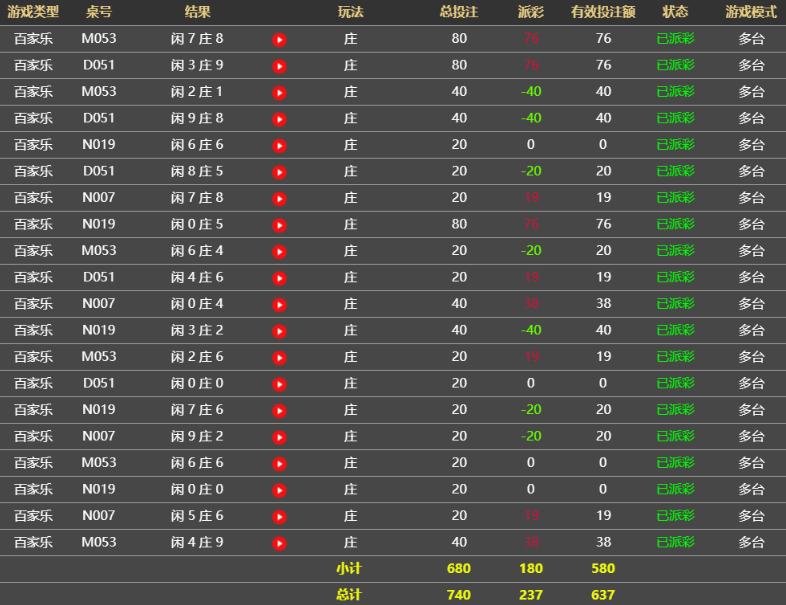
Task: Select the 总投注 column header
Action: [459, 12]
